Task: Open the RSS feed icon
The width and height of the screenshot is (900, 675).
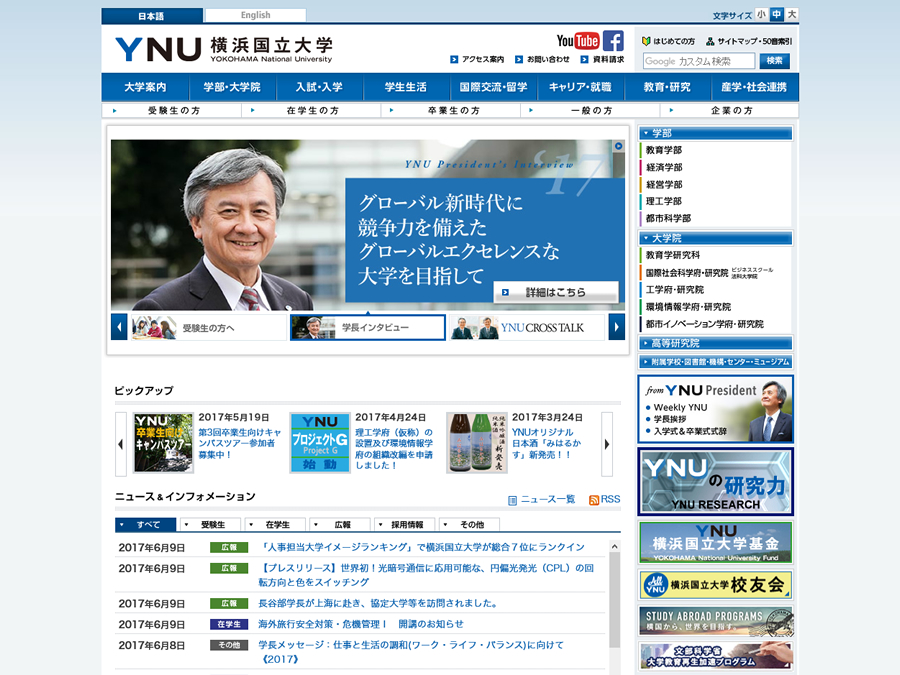Action: point(593,500)
